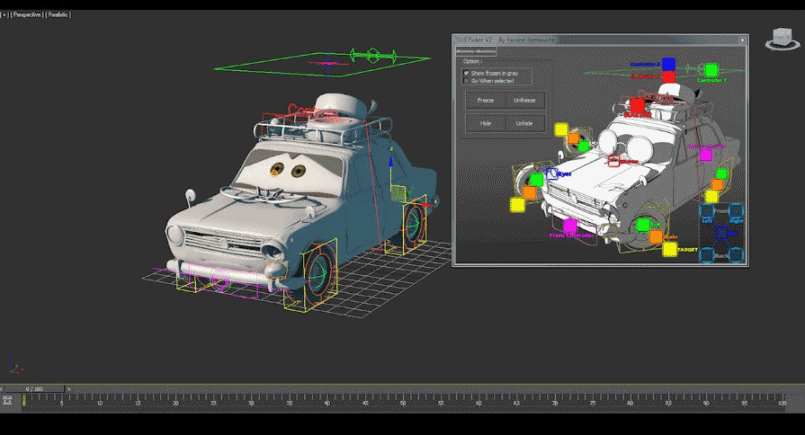Pick the orange Main wheel square
The height and width of the screenshot is (435, 805).
[x=656, y=237]
